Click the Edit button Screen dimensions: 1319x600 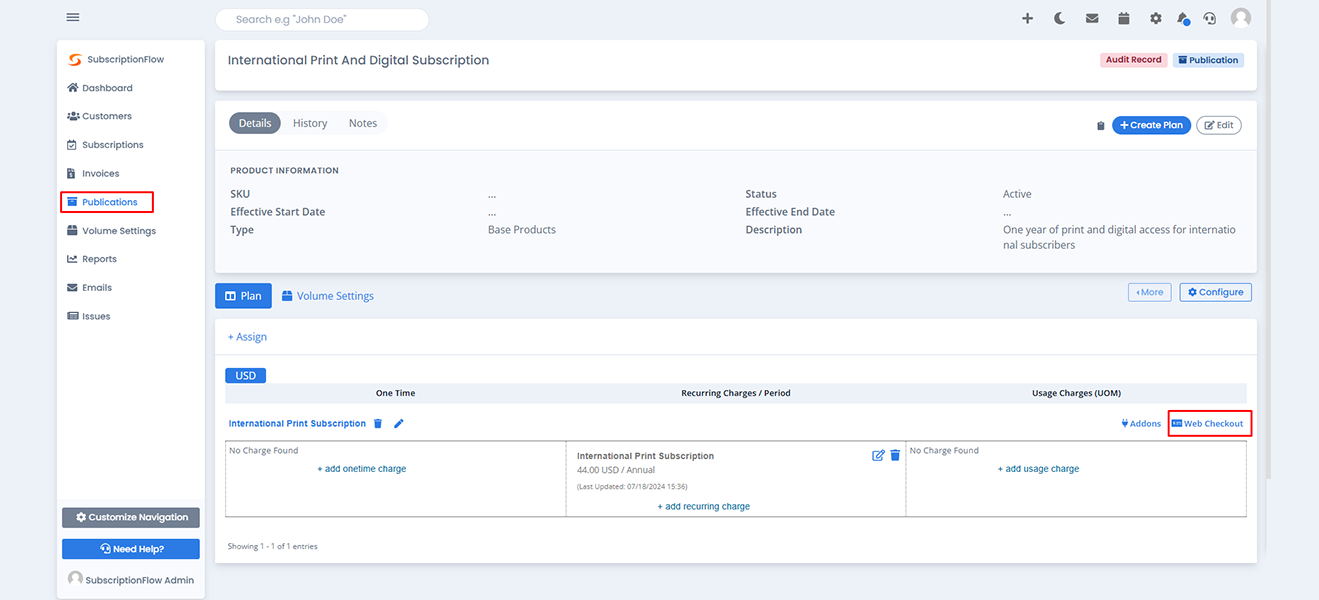click(1219, 125)
